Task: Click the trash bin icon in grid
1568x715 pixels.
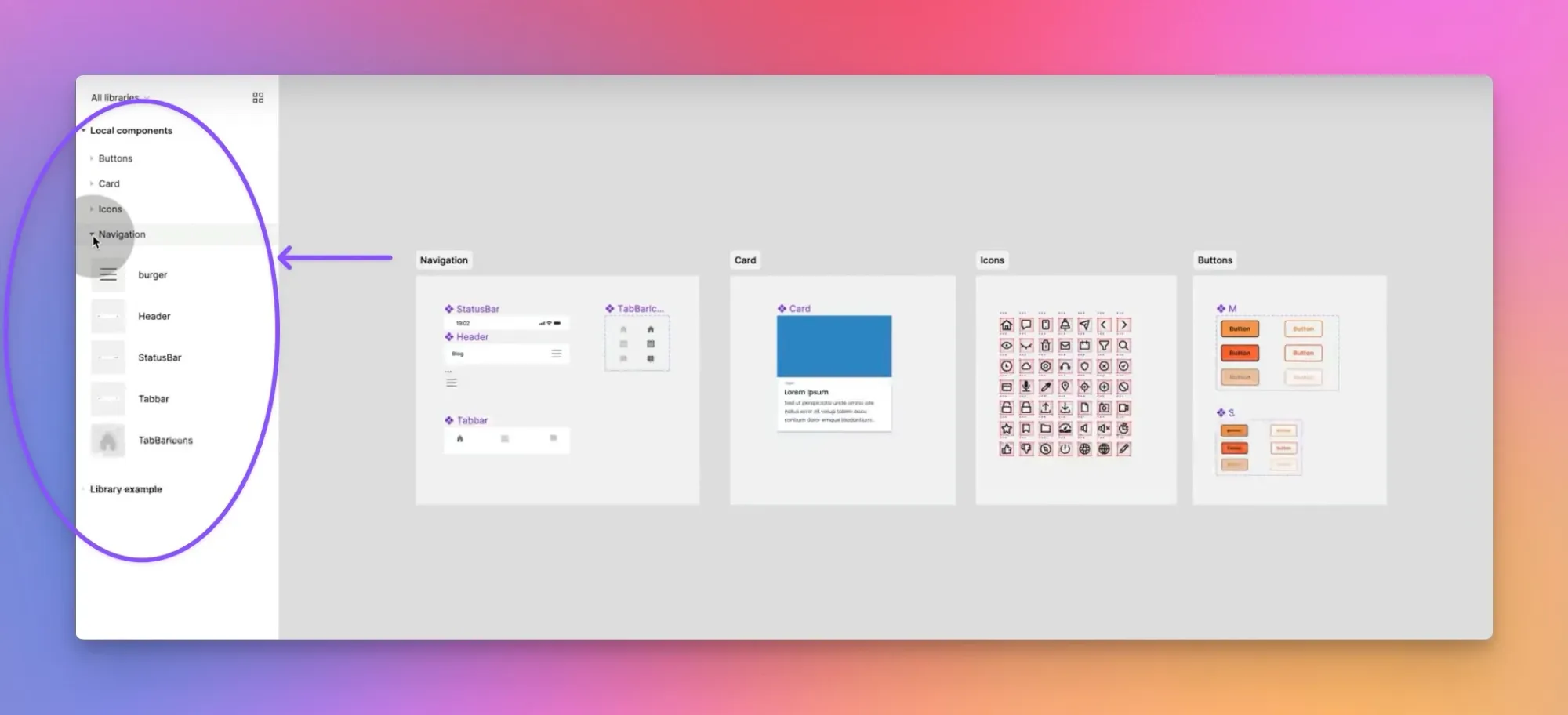Action: point(1045,346)
